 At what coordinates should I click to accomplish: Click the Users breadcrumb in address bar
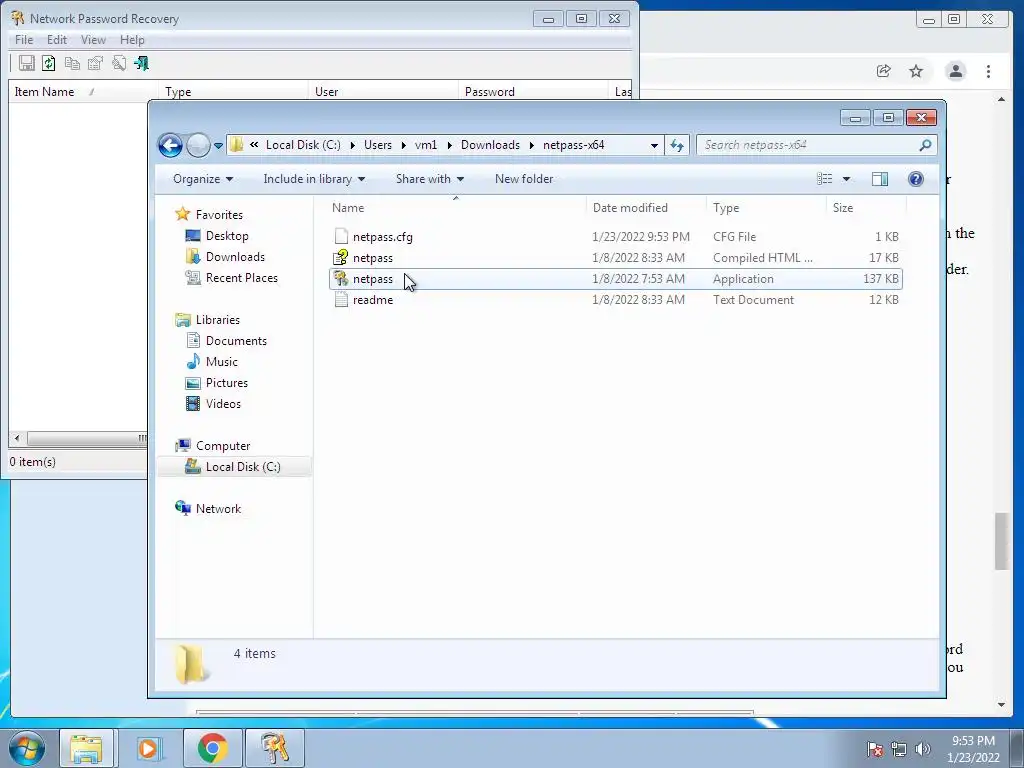[x=378, y=145]
